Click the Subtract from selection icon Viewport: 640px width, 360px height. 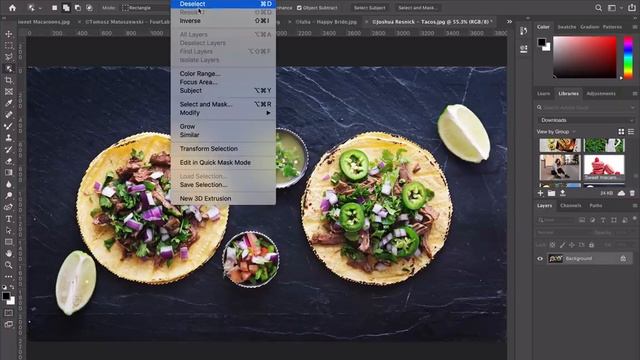[78, 8]
